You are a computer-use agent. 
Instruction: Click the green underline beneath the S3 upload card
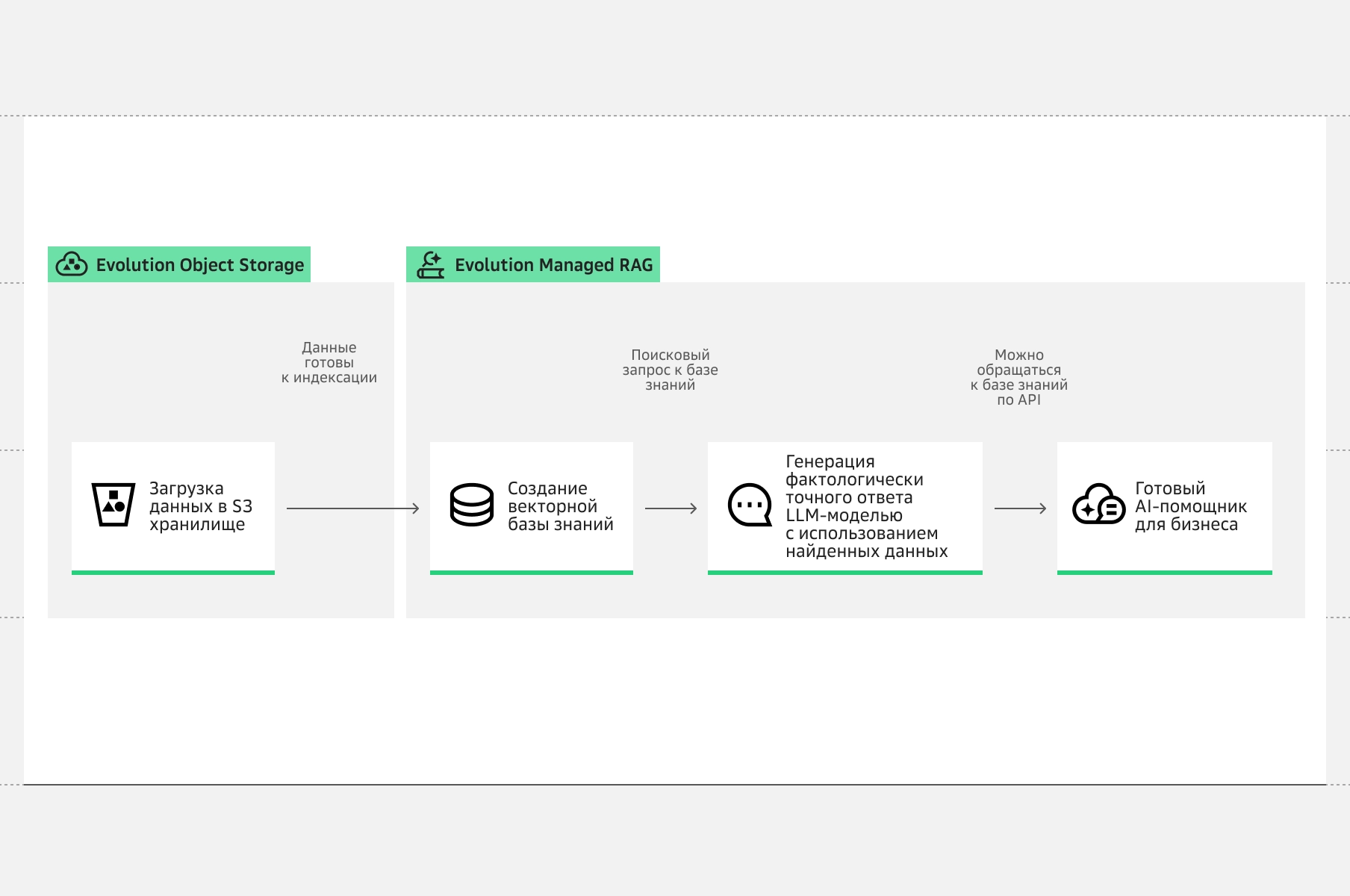click(173, 573)
